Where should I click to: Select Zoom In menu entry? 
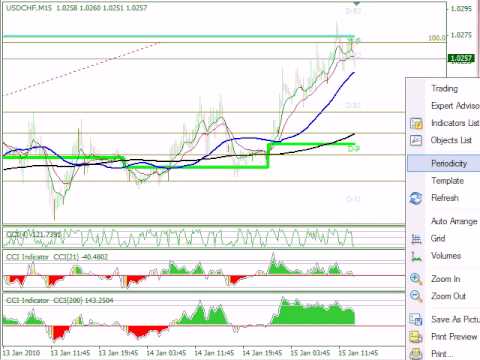(x=446, y=279)
